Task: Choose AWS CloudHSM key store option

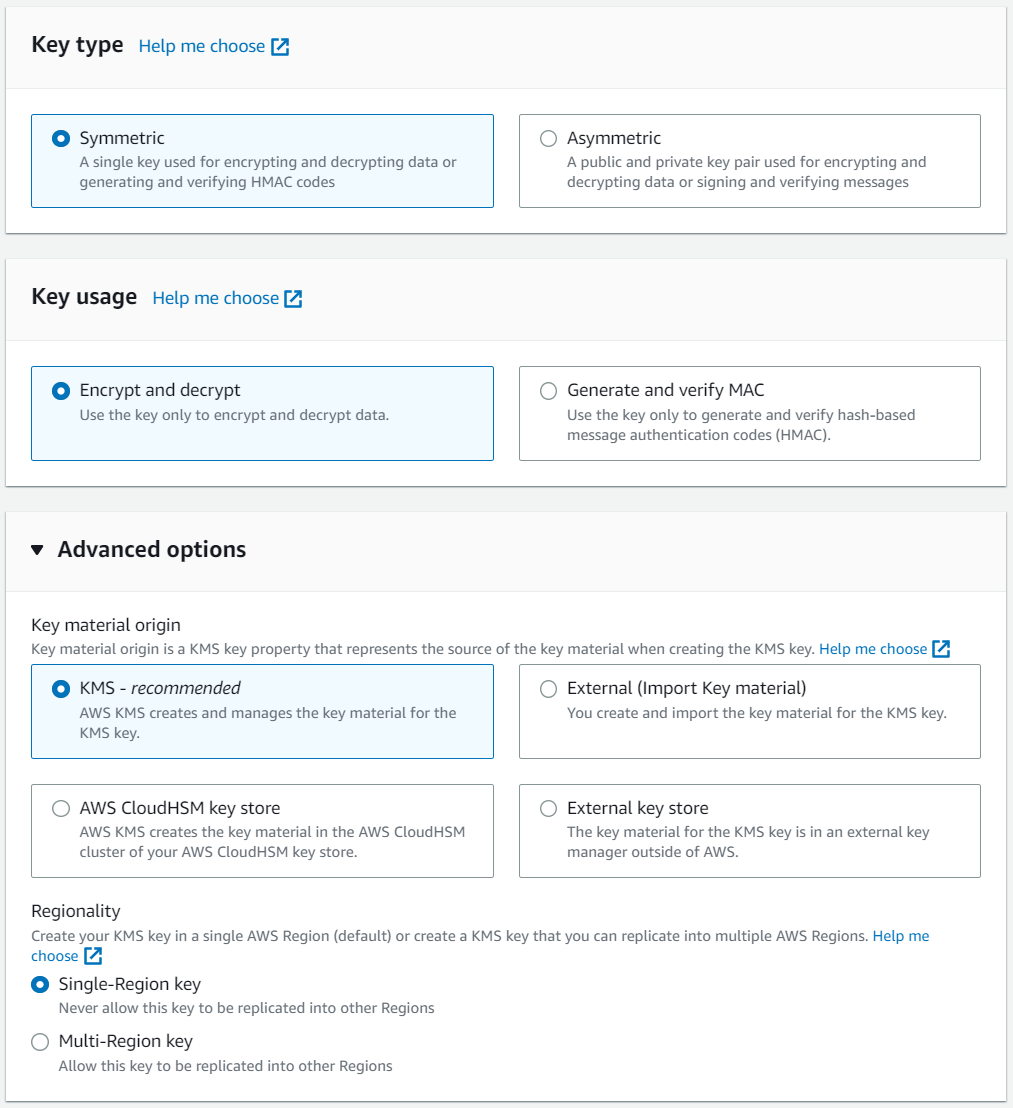Action: [61, 809]
